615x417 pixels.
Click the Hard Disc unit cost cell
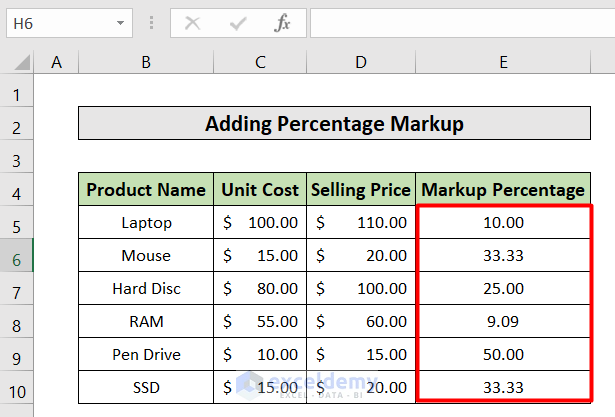(x=260, y=288)
